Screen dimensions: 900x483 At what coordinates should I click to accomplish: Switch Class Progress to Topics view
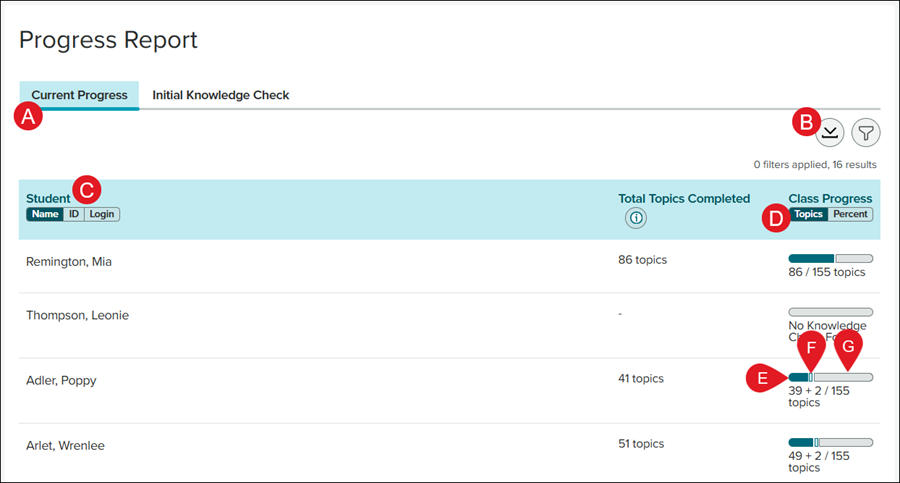point(808,214)
